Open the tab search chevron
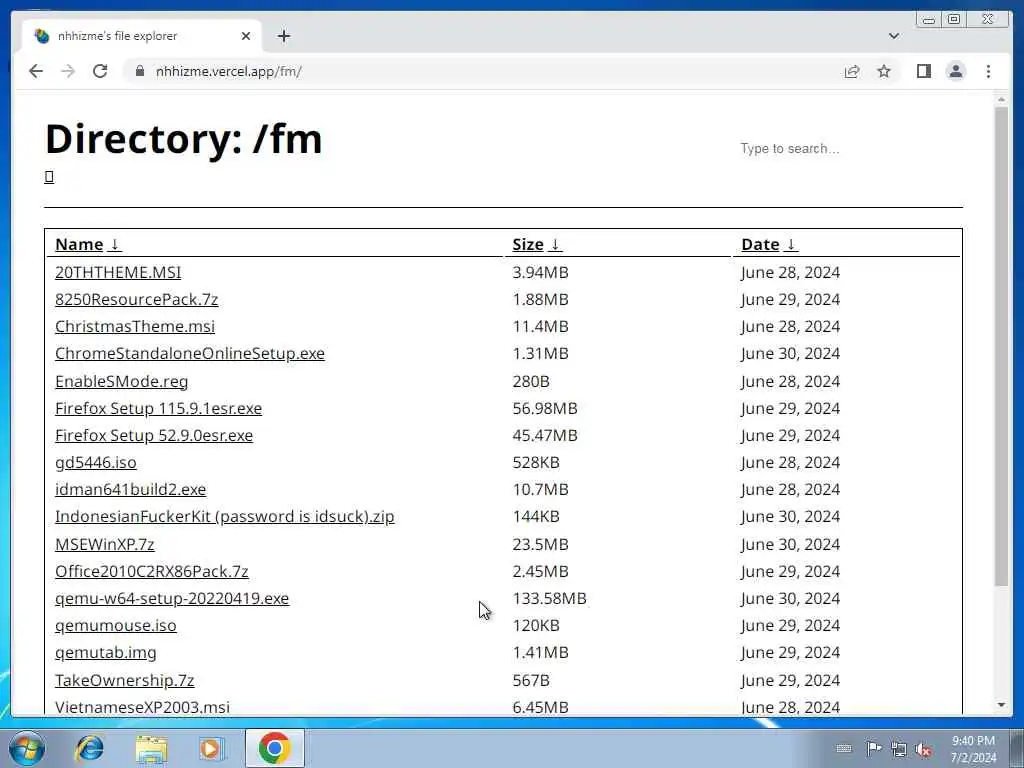Viewport: 1024px width, 768px height. 893,36
